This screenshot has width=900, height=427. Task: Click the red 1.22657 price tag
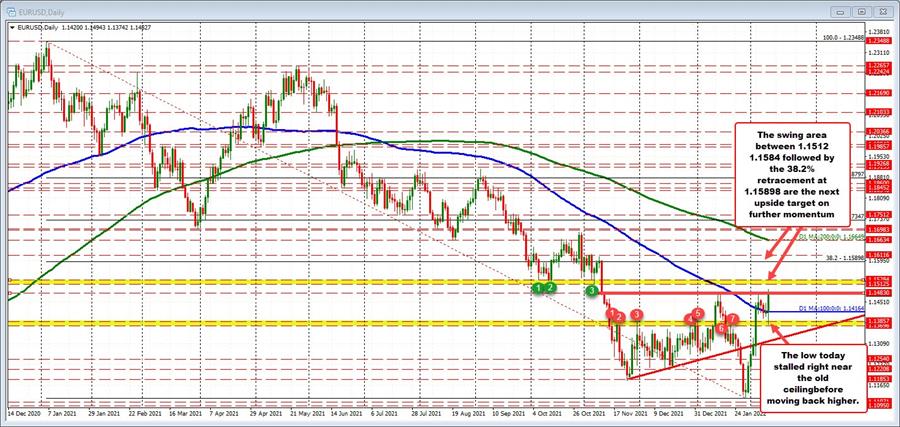877,65
